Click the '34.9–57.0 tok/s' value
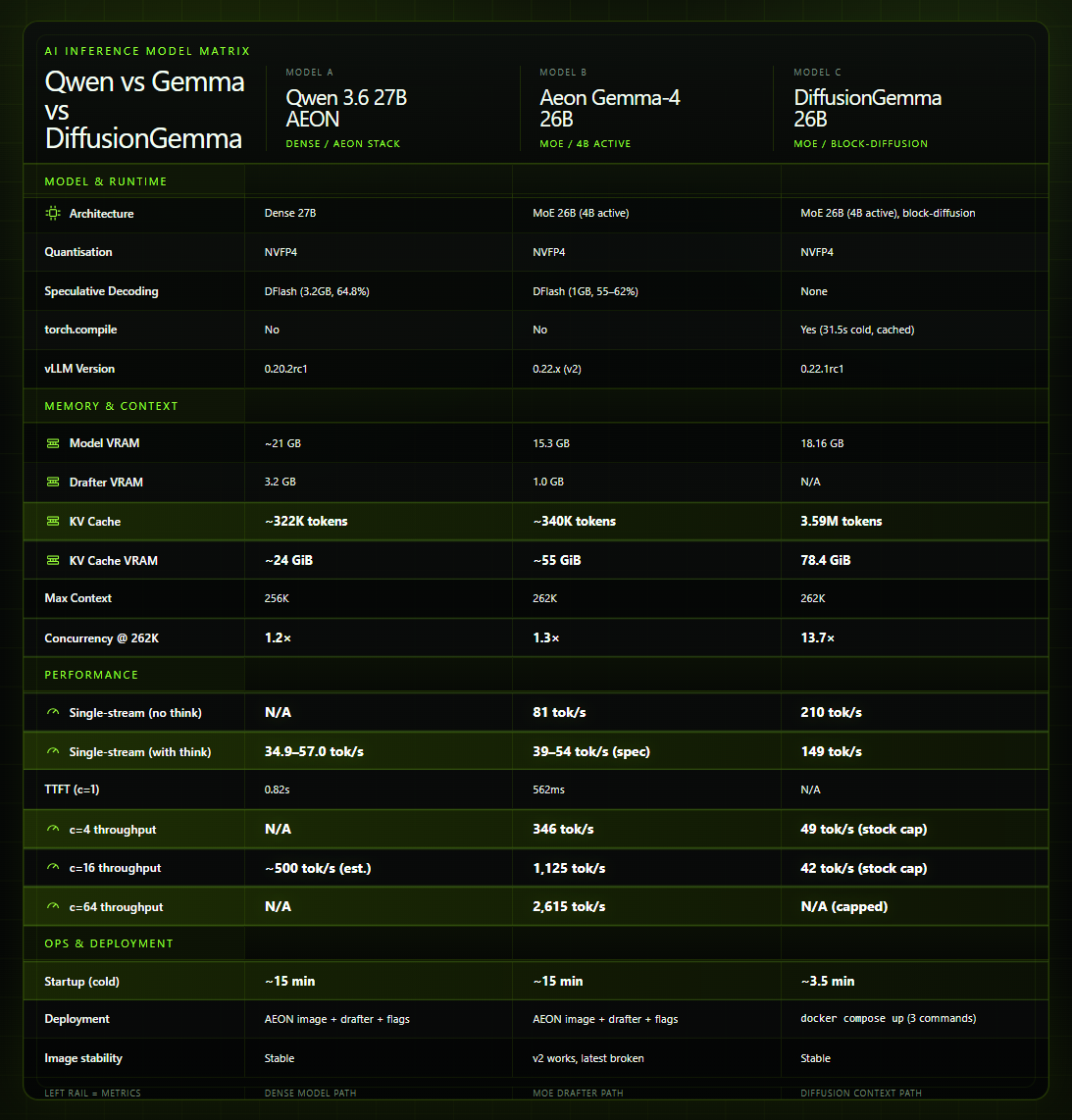Screen dimensions: 1072x1120 (x=314, y=751)
